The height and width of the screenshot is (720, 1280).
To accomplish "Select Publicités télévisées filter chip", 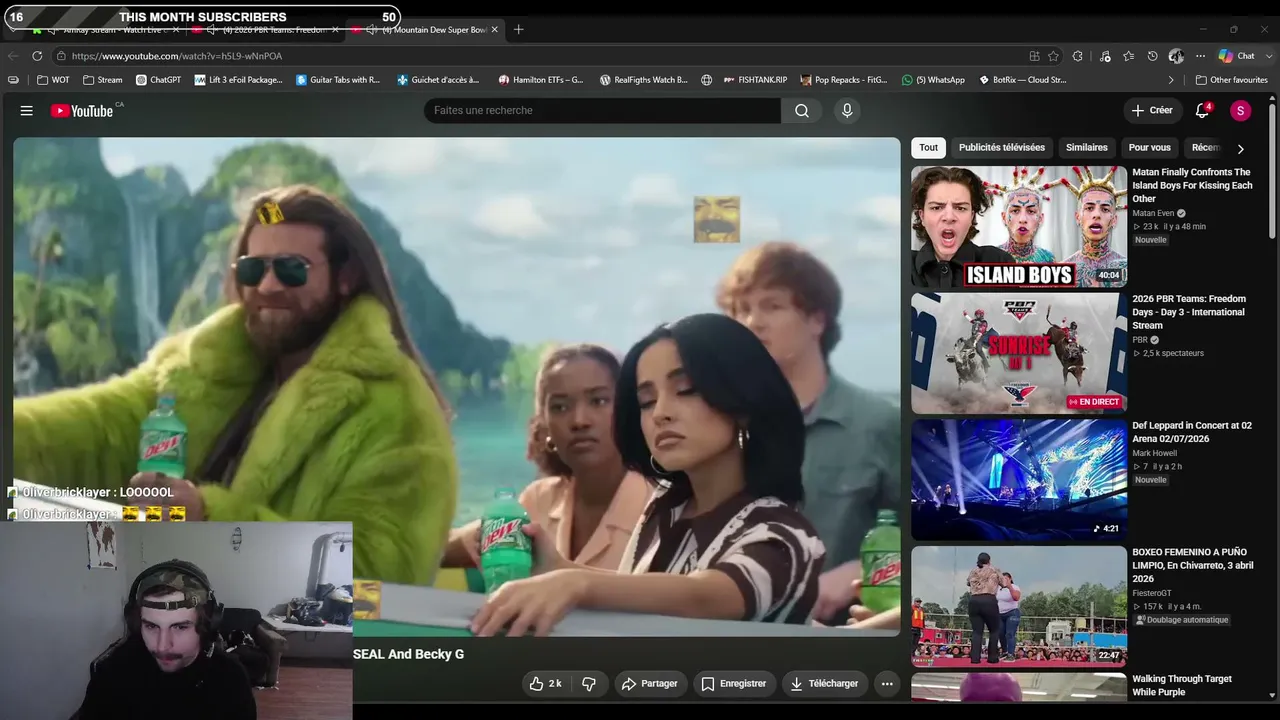I will (x=1002, y=148).
